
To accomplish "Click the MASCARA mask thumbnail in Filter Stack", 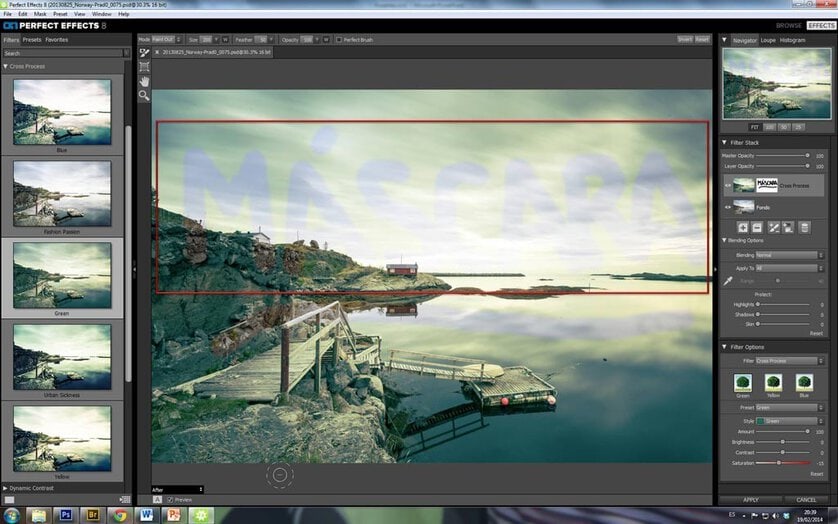I will 767,185.
